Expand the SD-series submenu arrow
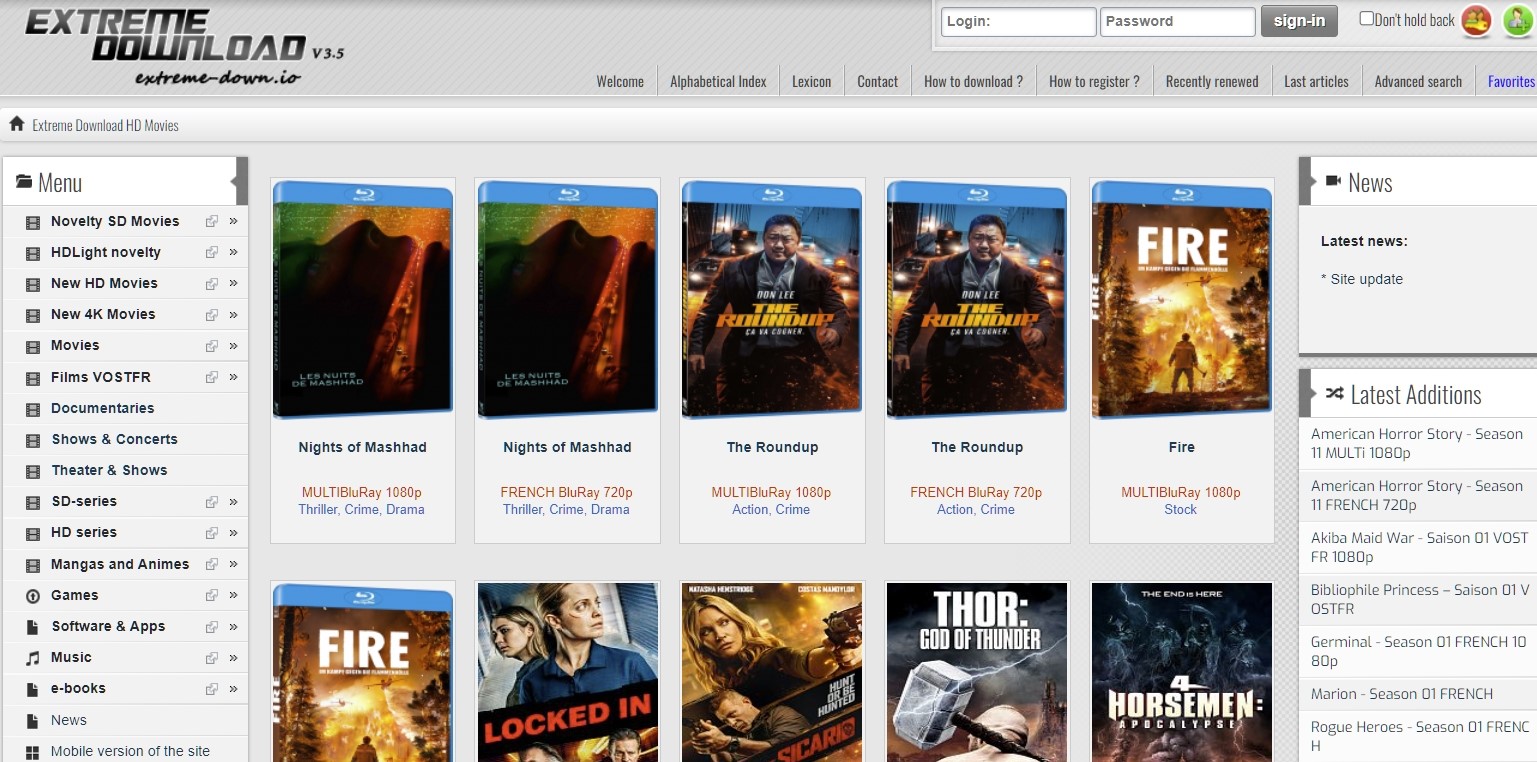The image size is (1537, 762). (233, 501)
